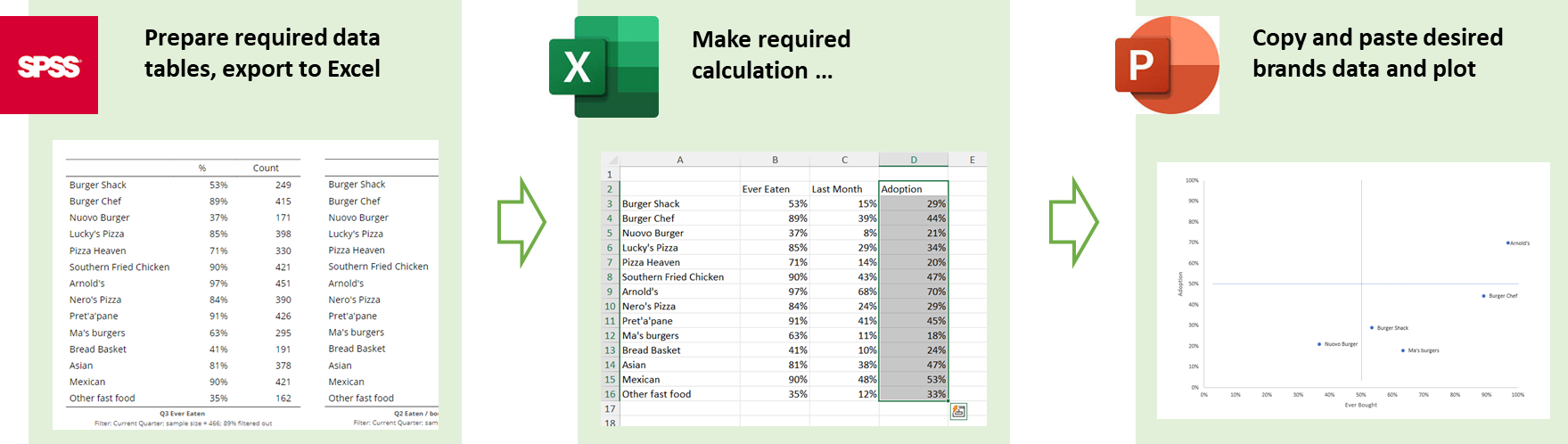Click 'Nero's Pizza' in right SPSS table

[354, 300]
